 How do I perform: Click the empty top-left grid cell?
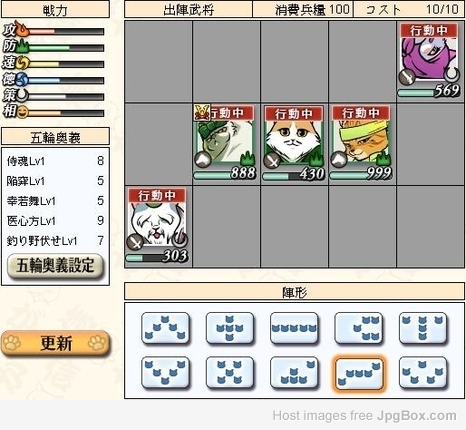(158, 61)
